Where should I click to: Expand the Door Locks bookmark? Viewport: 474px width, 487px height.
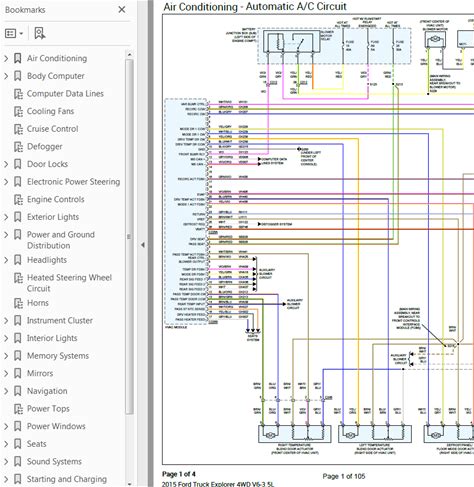pos(6,164)
